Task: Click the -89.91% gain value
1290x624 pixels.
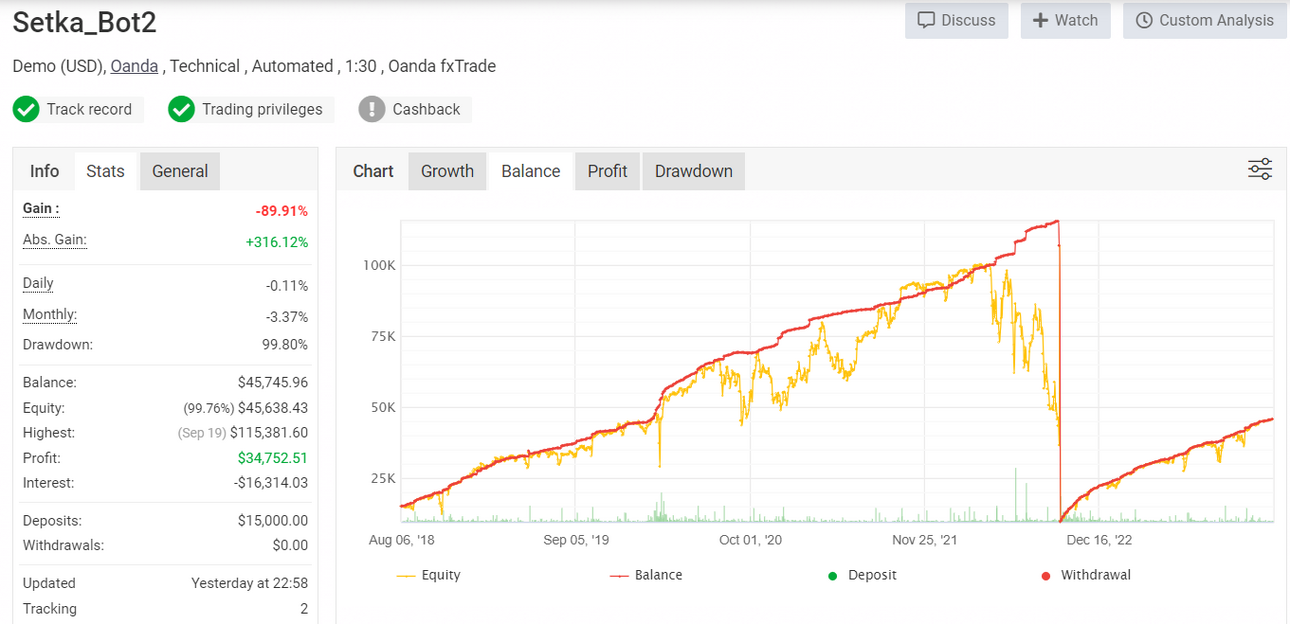Action: (282, 211)
